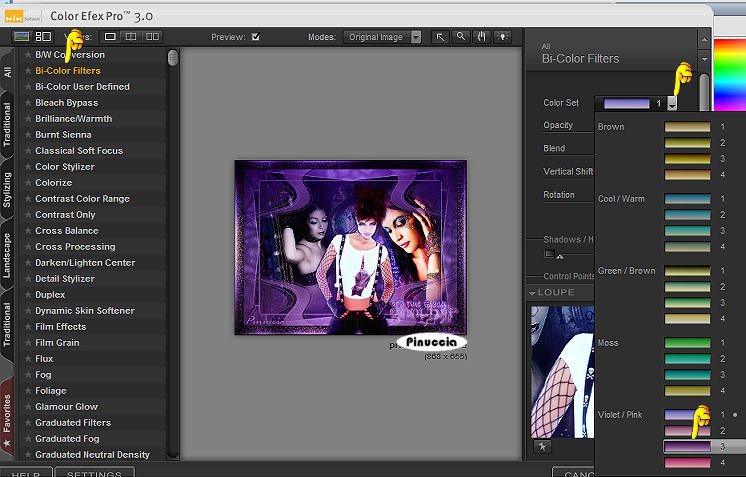Switch to the Stylizing category tab

pos(8,188)
